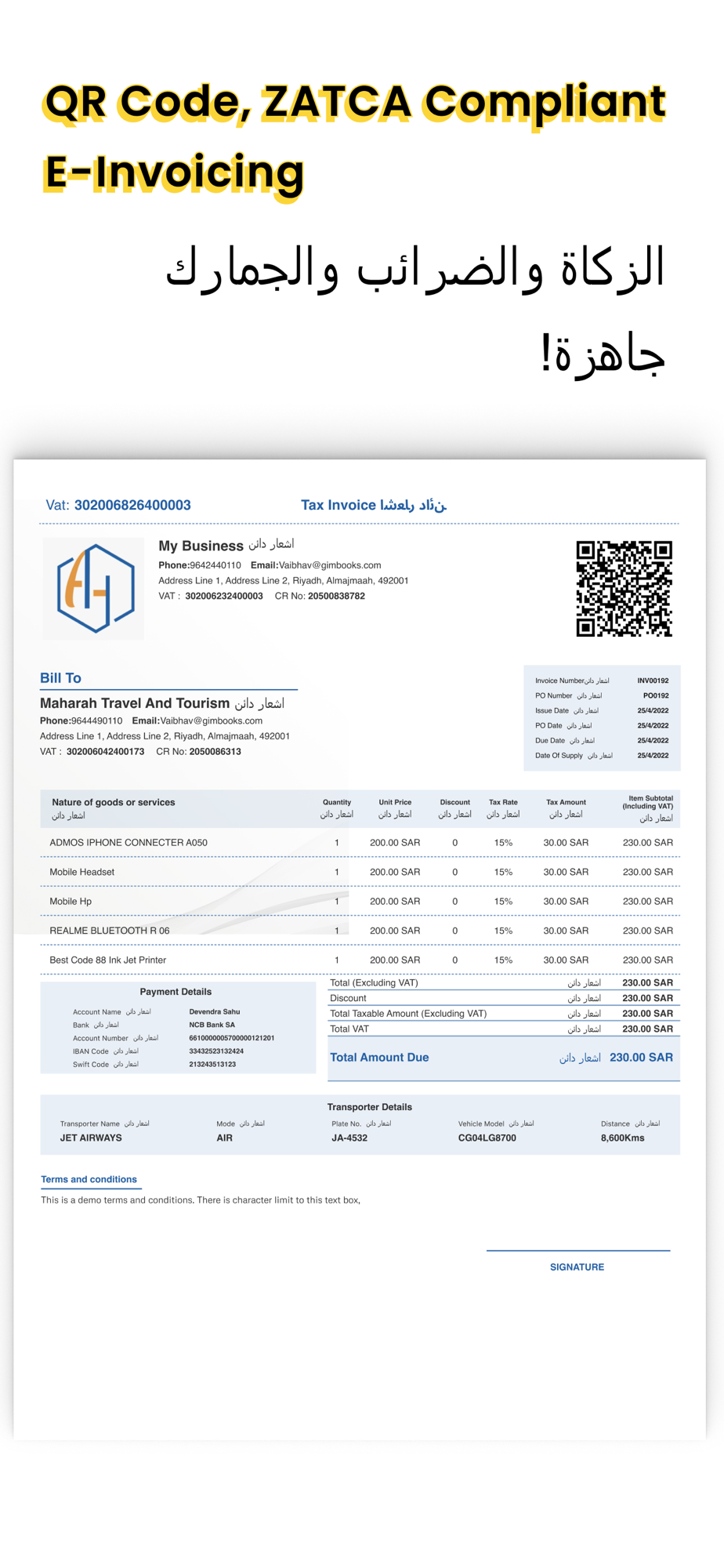
Task: Click the 'Total VAT' line label
Action: (x=349, y=1029)
